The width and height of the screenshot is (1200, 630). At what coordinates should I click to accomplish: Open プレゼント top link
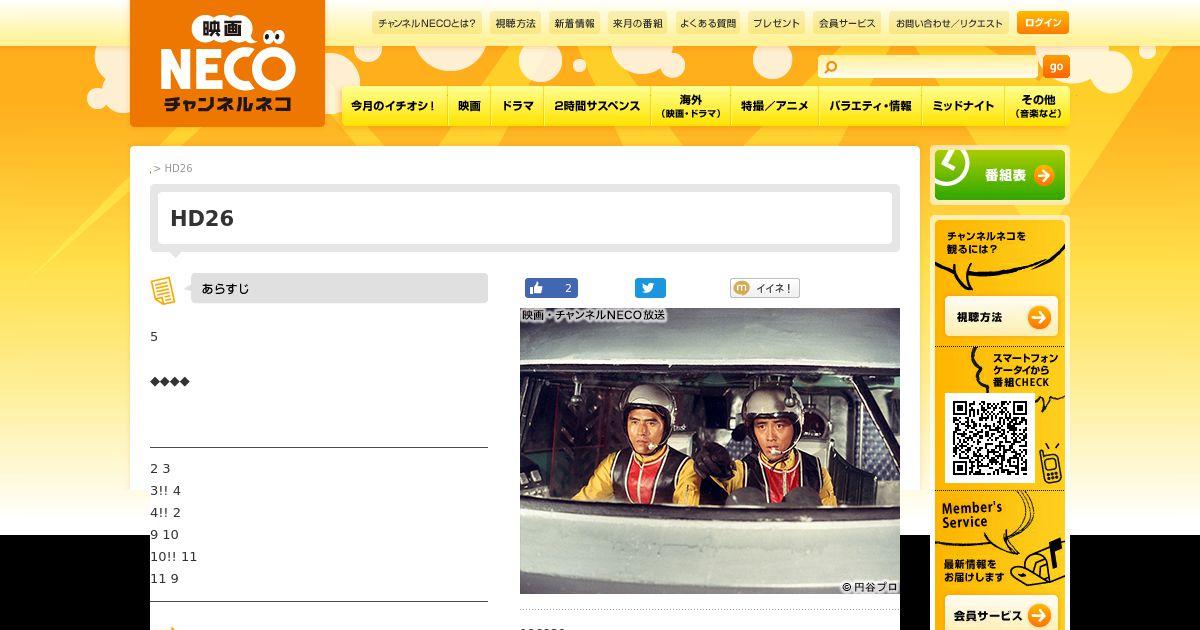pyautogui.click(x=776, y=23)
